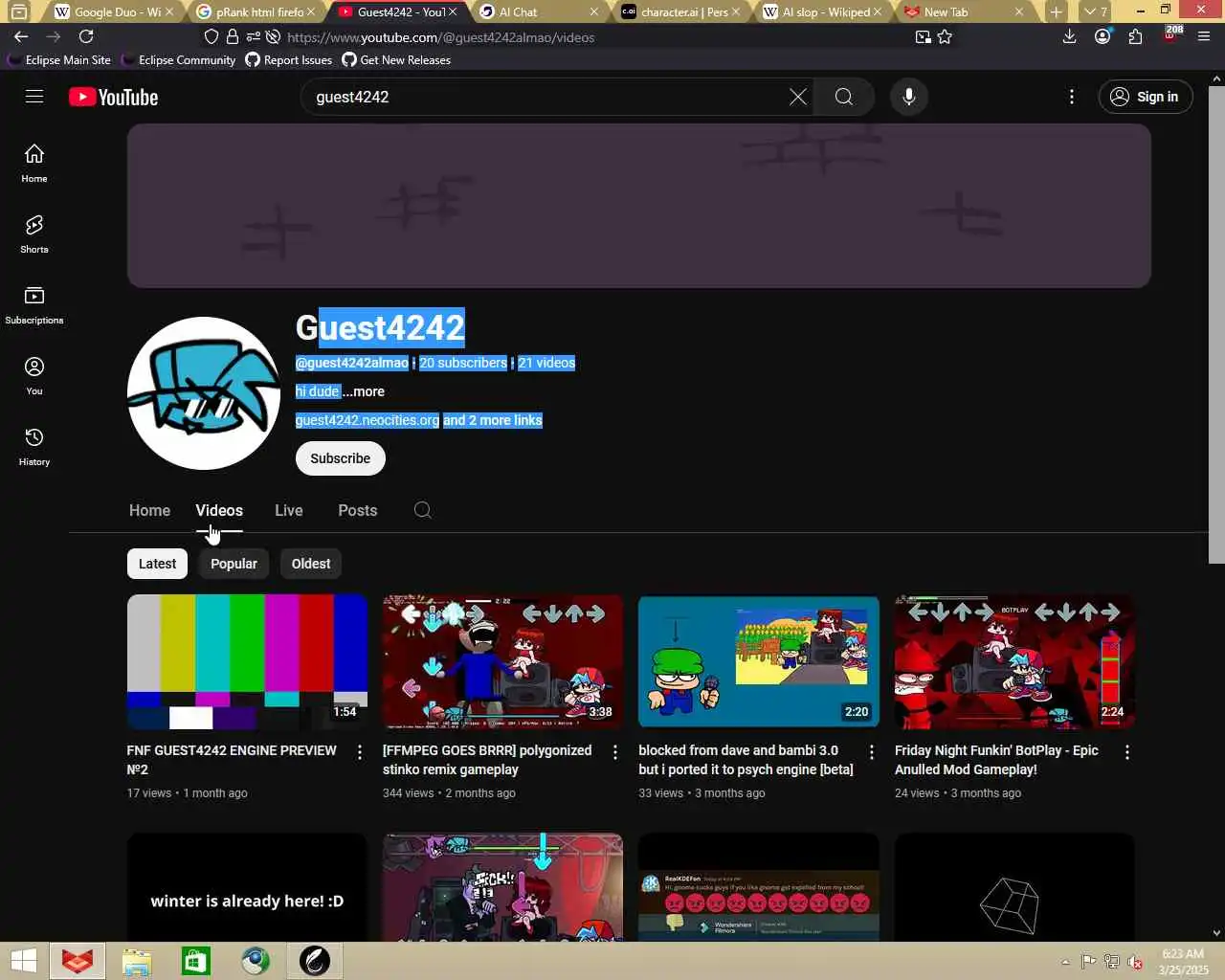This screenshot has height=980, width=1225.
Task: Switch to the AI slop Wikipedia tab
Action: click(822, 11)
